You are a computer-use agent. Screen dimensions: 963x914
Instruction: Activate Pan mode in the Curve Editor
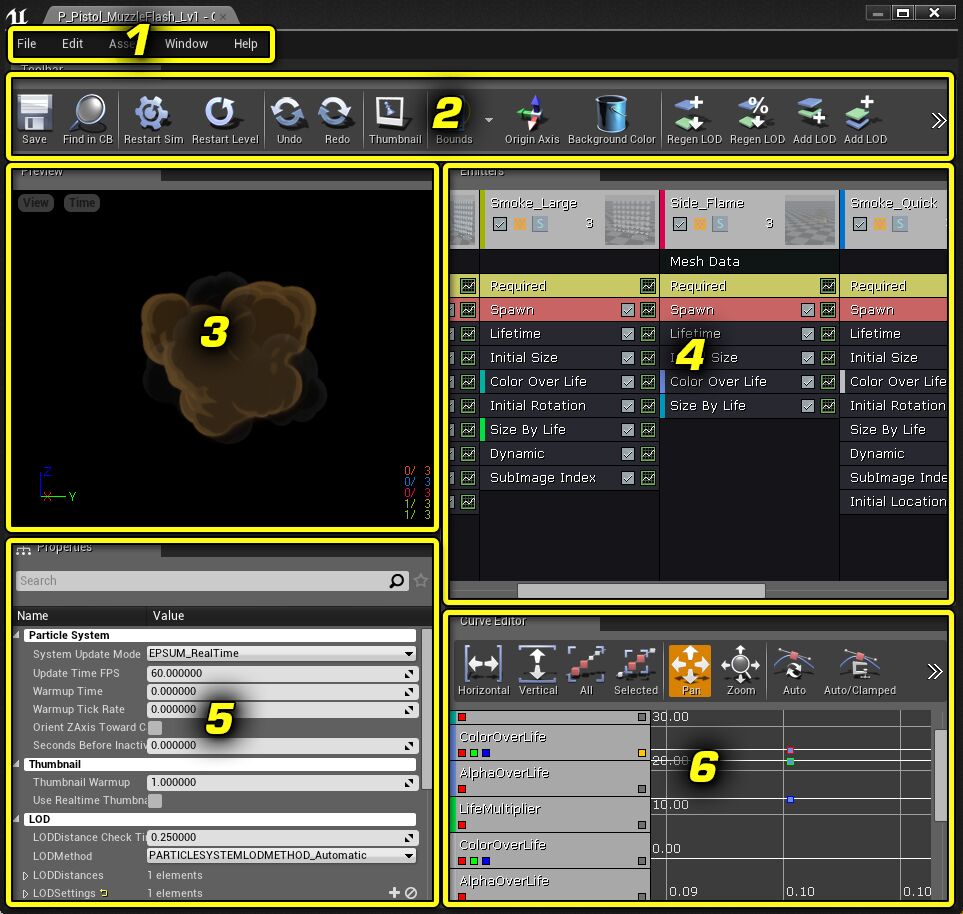tap(688, 665)
